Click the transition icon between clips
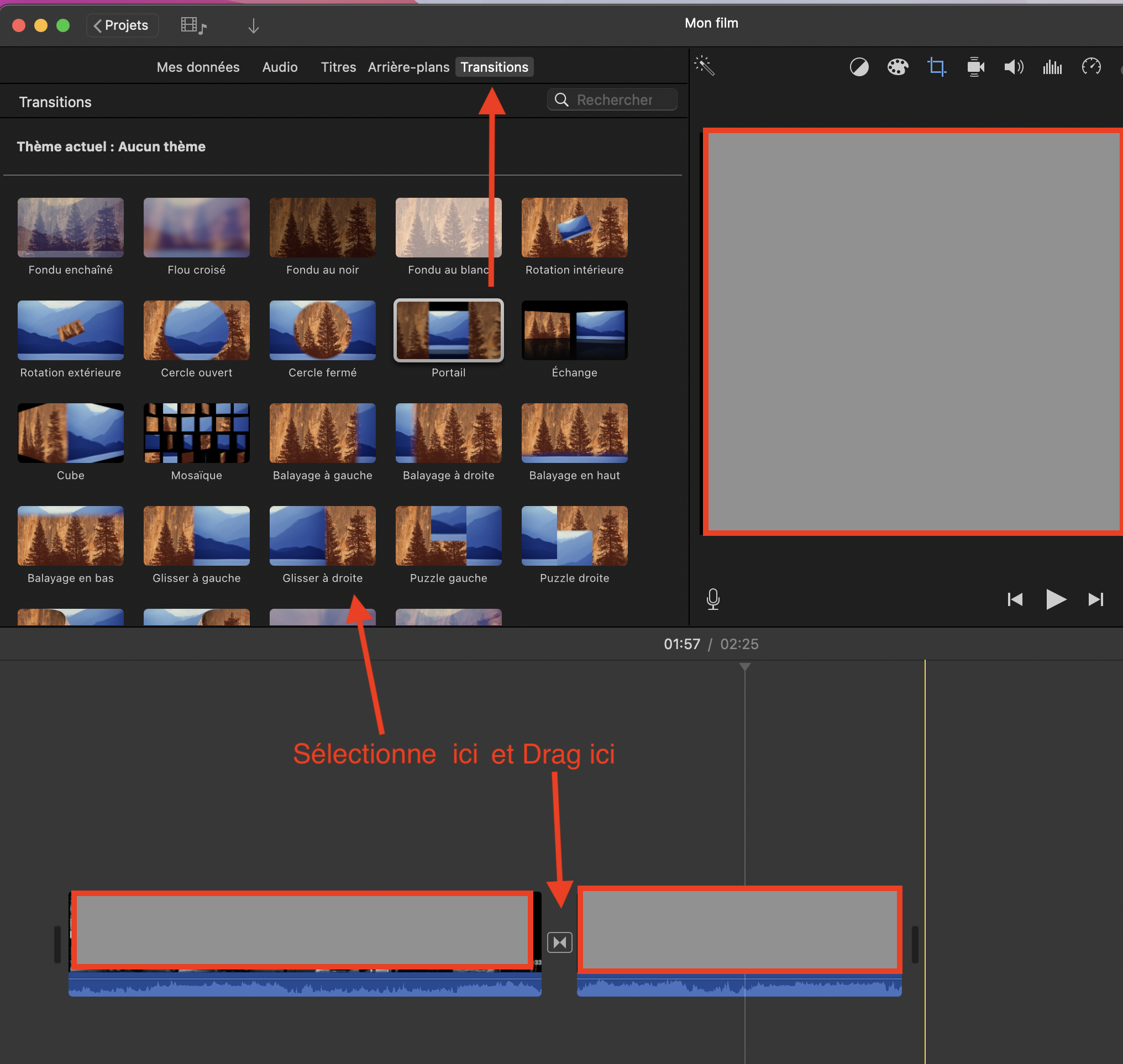The image size is (1123, 1064). 559,942
